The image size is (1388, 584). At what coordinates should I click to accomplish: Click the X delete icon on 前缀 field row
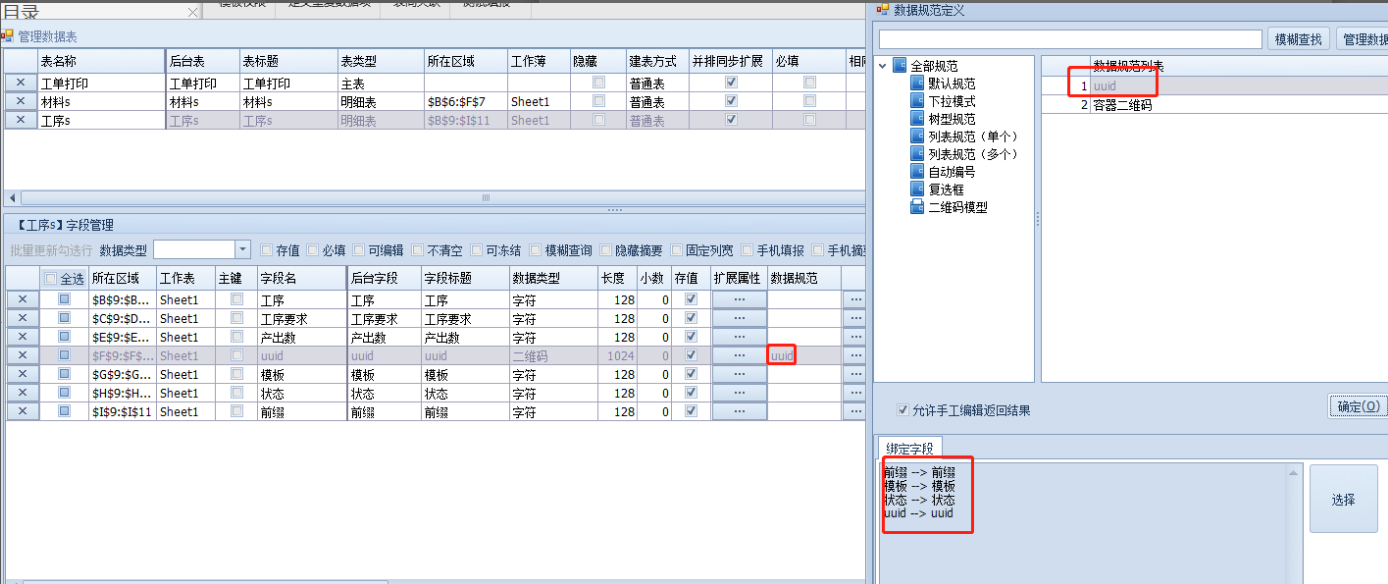click(21, 411)
